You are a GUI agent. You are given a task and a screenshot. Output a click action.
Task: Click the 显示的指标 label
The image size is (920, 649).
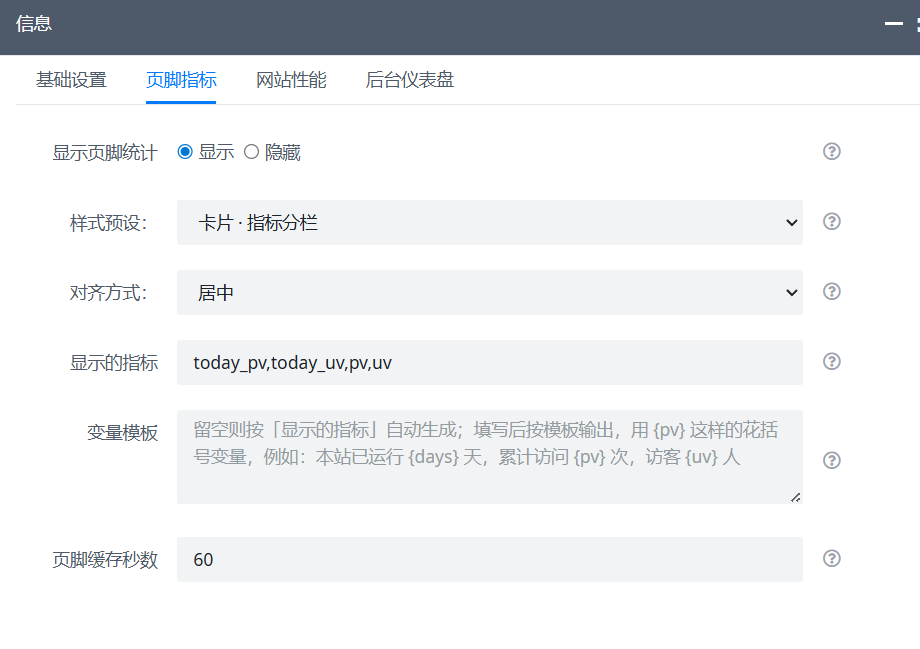point(114,363)
